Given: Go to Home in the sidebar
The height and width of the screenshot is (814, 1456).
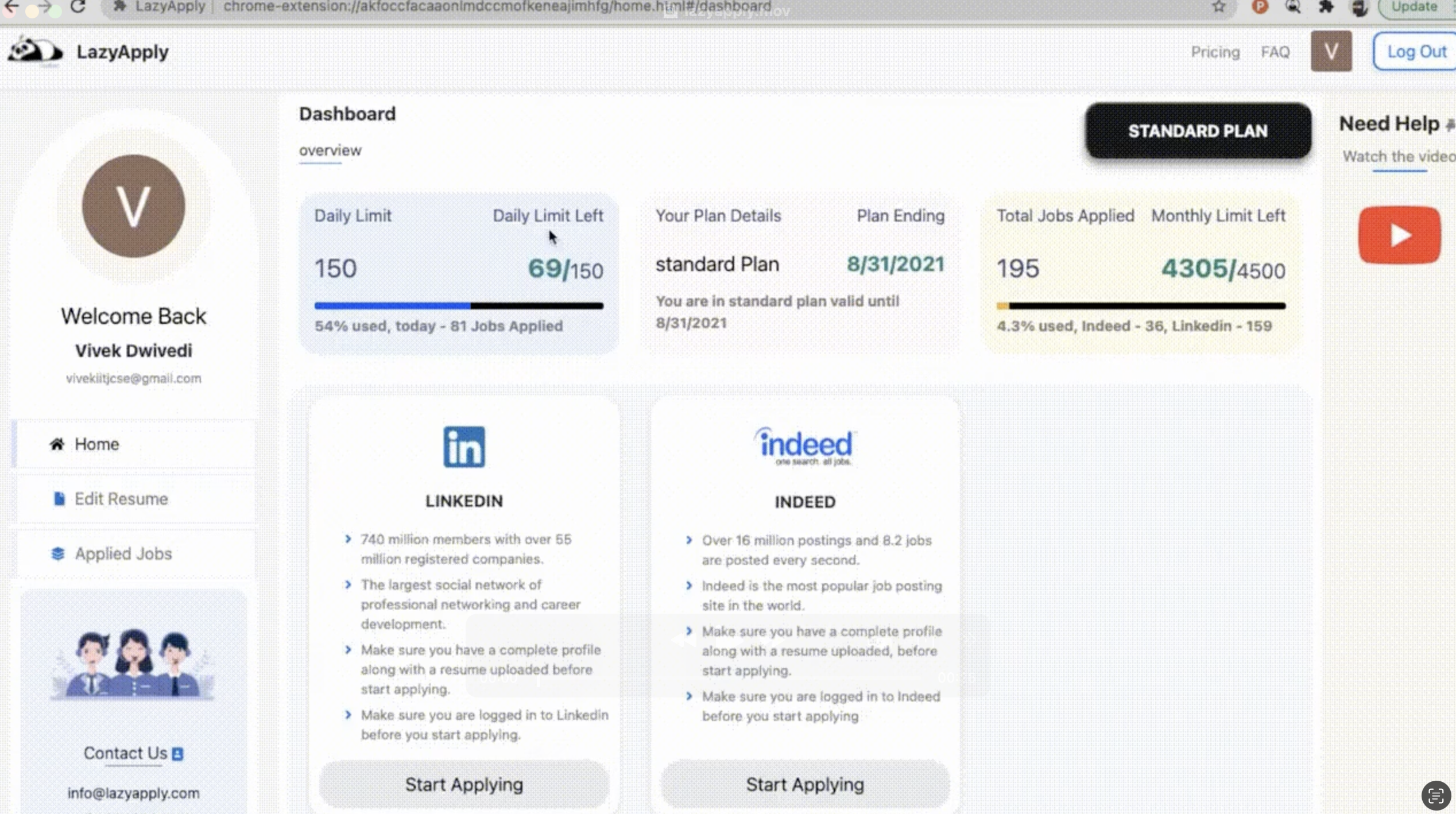Looking at the screenshot, I should 133,444.
